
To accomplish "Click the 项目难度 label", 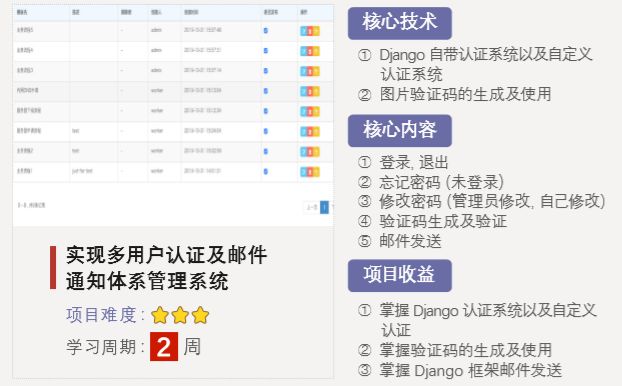I will [x=106, y=315].
